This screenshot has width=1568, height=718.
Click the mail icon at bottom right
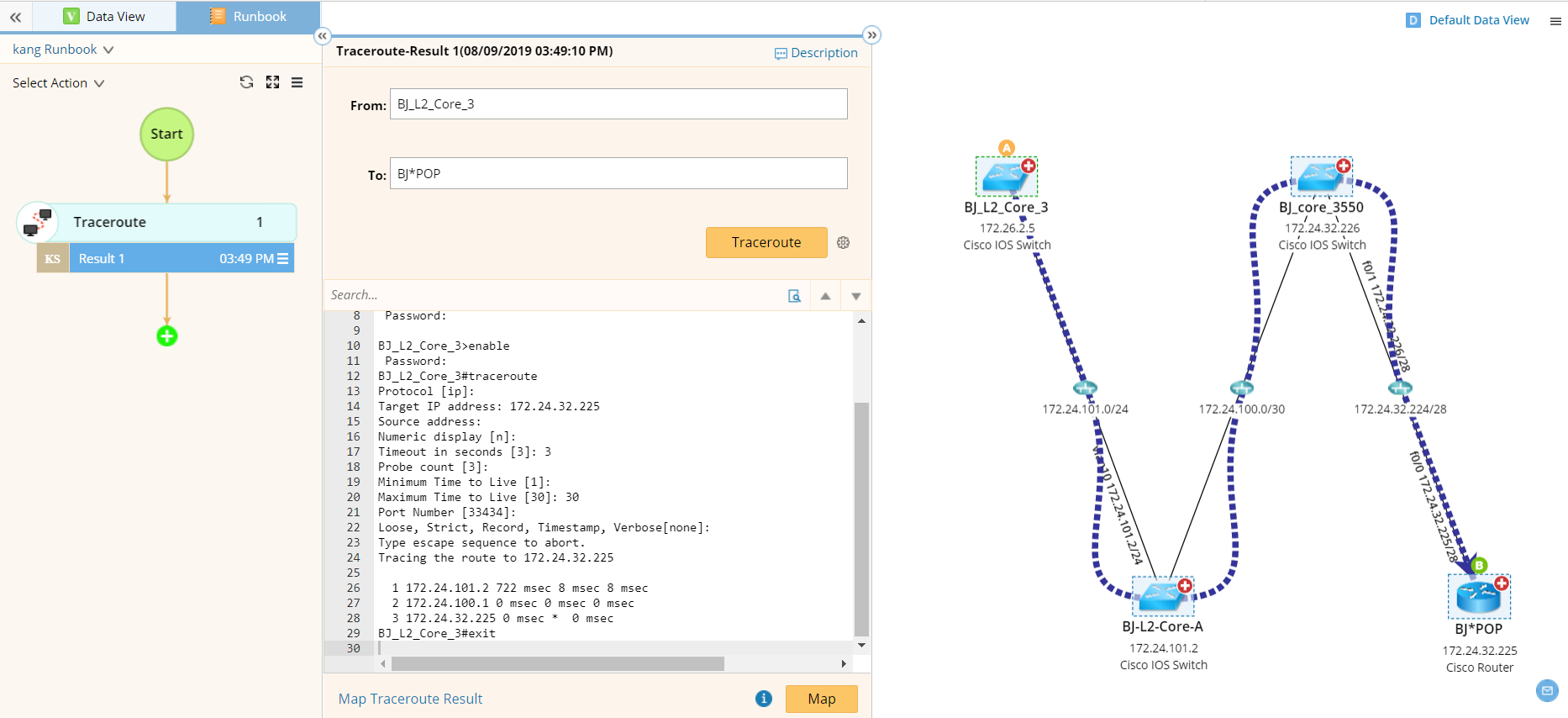click(x=1547, y=690)
